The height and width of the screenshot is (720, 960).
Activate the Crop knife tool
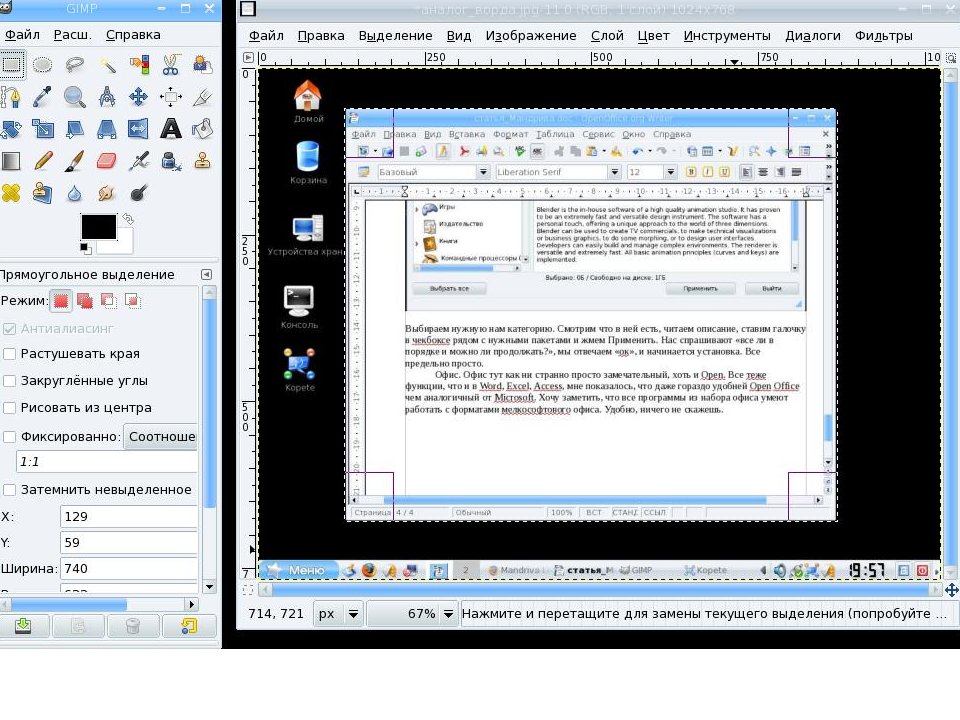[203, 97]
